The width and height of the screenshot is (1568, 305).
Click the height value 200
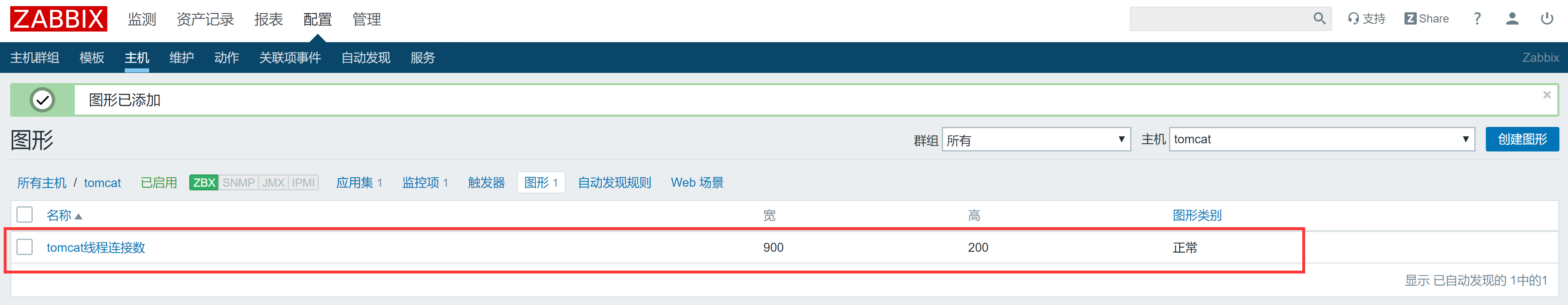click(978, 248)
